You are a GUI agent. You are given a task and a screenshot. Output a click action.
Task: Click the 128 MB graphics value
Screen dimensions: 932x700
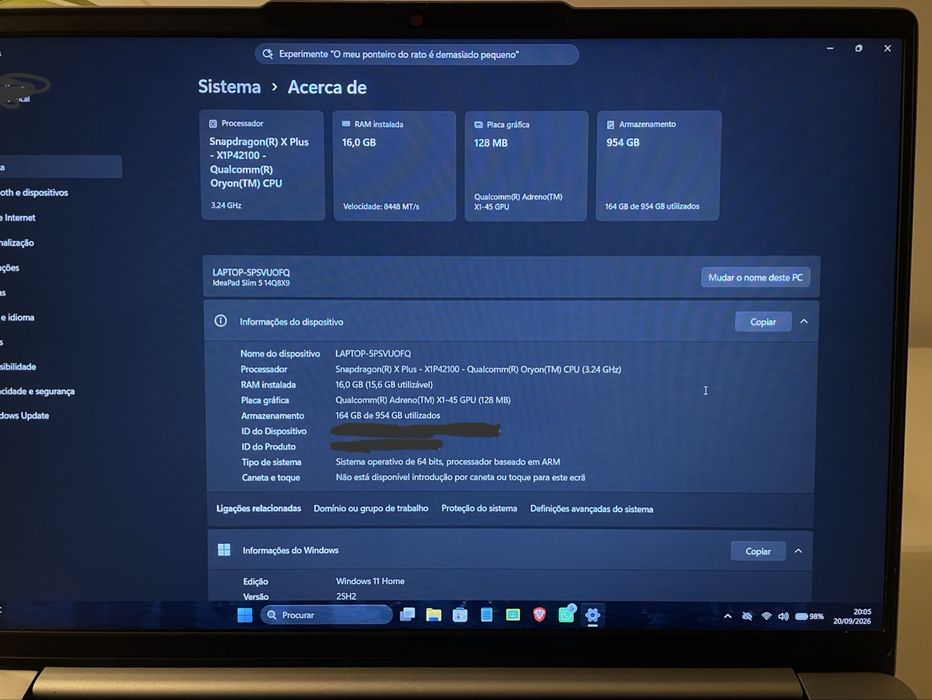pyautogui.click(x=490, y=143)
